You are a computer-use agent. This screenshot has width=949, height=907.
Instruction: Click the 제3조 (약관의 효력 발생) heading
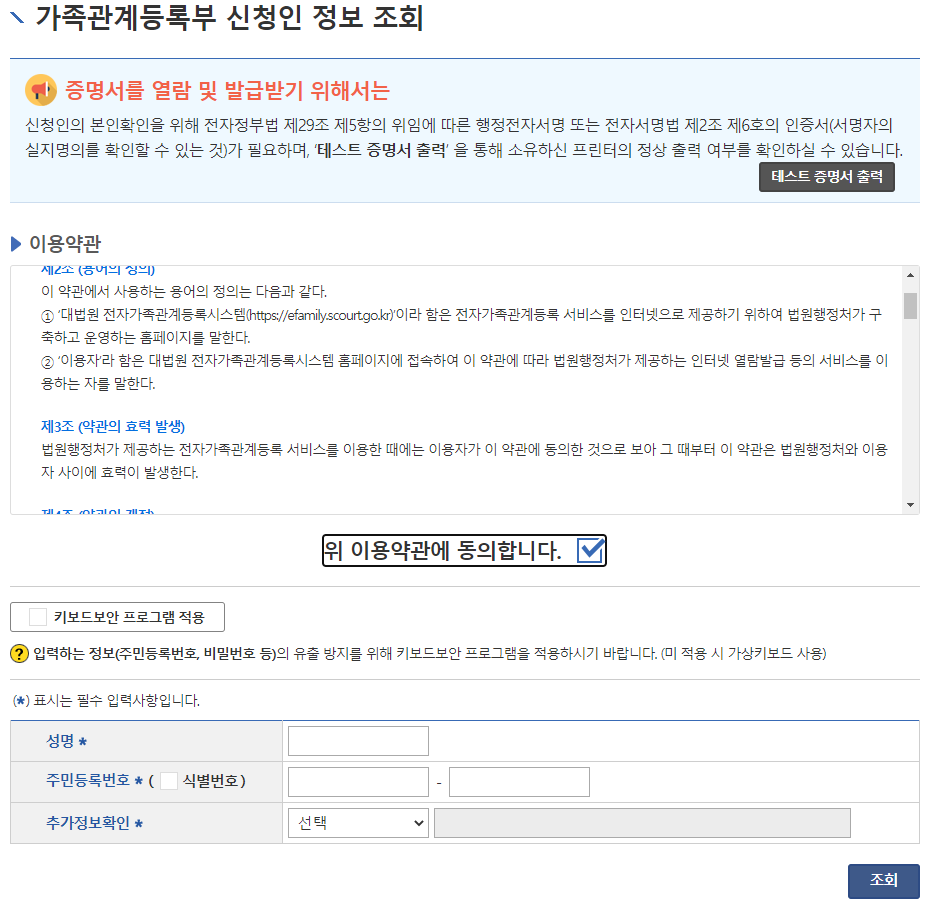pos(113,427)
